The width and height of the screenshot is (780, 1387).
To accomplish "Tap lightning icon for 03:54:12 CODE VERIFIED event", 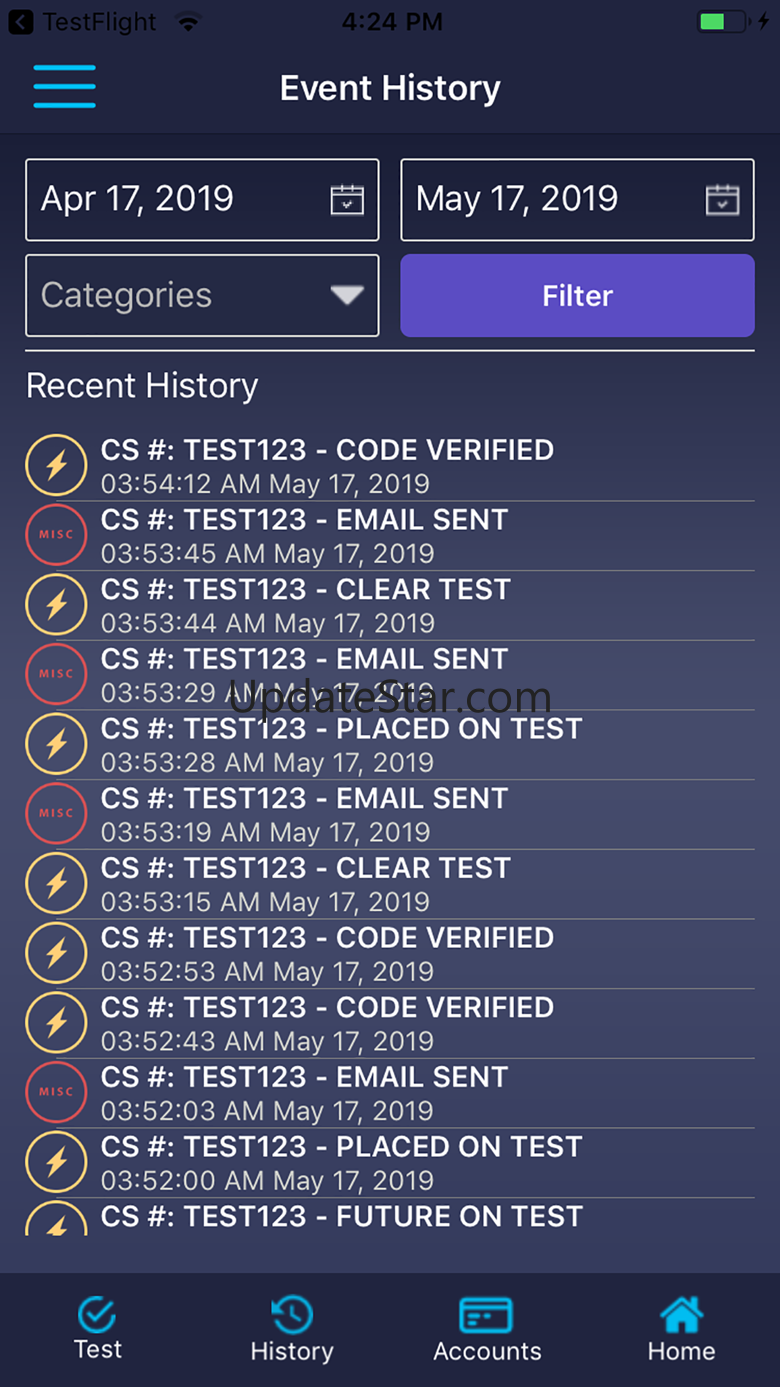I will click(x=56, y=465).
